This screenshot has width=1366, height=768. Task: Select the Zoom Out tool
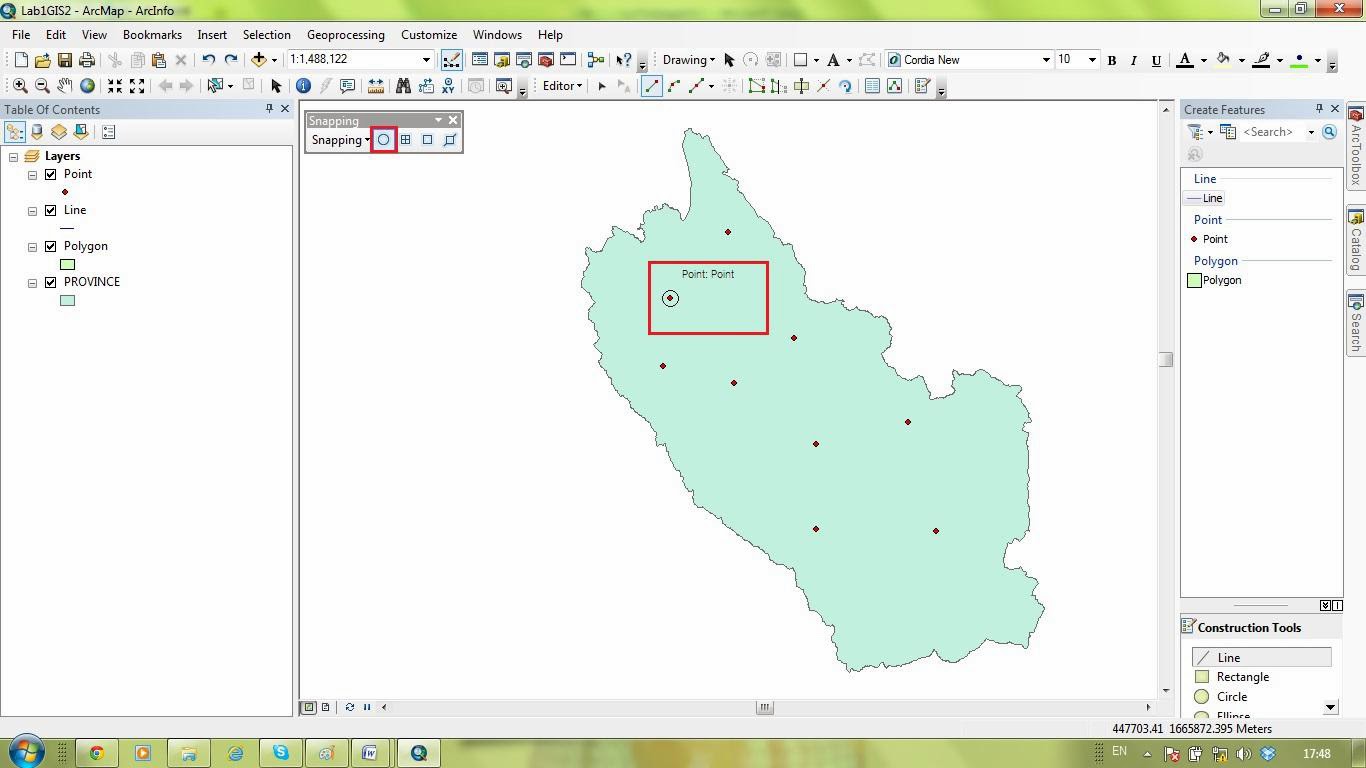[42, 86]
